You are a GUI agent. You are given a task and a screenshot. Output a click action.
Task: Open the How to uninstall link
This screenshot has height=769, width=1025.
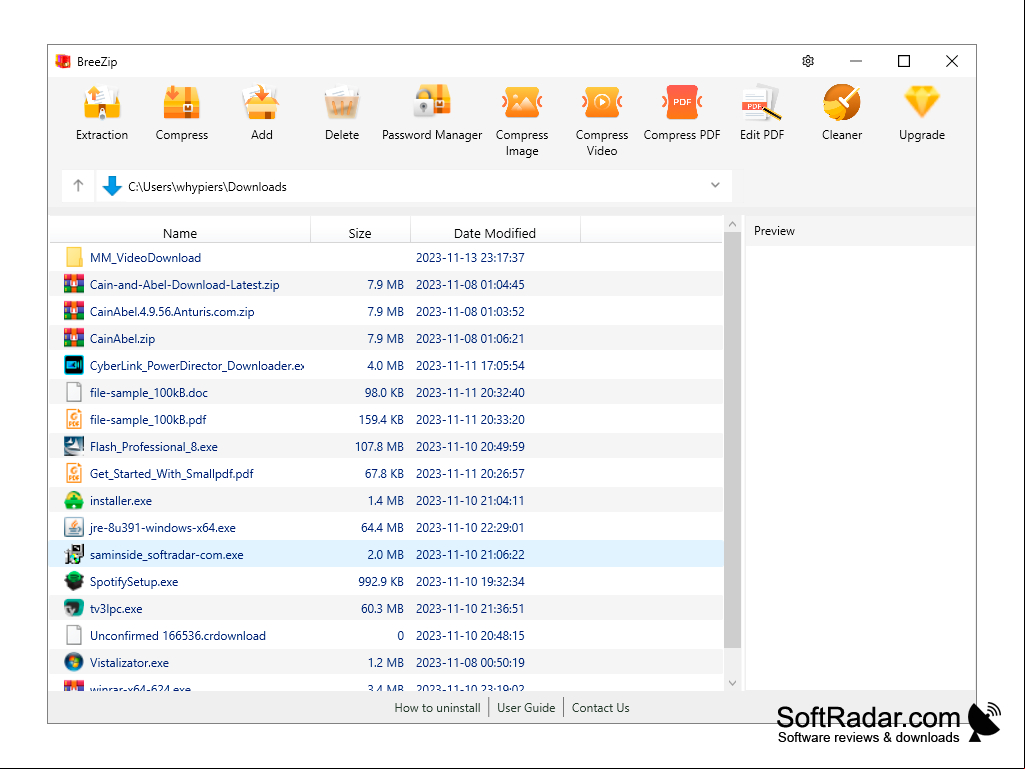pos(437,708)
